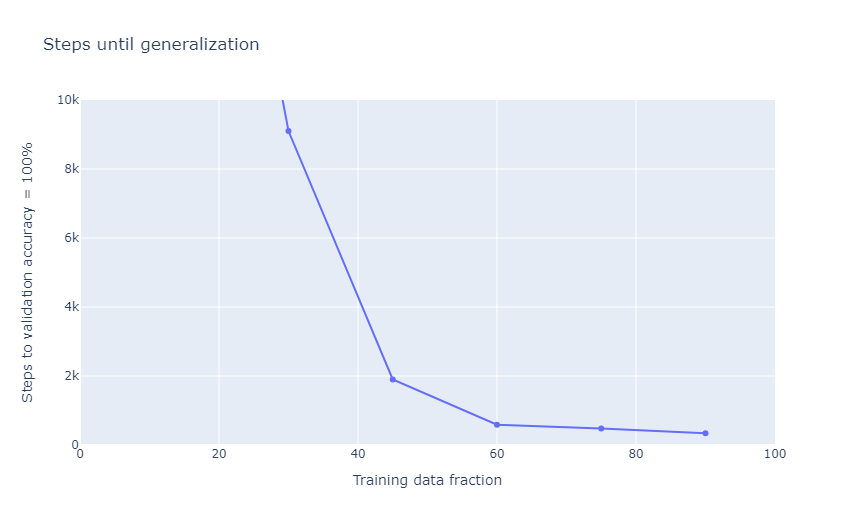Click the x-axis 0 tick label
The height and width of the screenshot is (525, 855).
coord(81,453)
